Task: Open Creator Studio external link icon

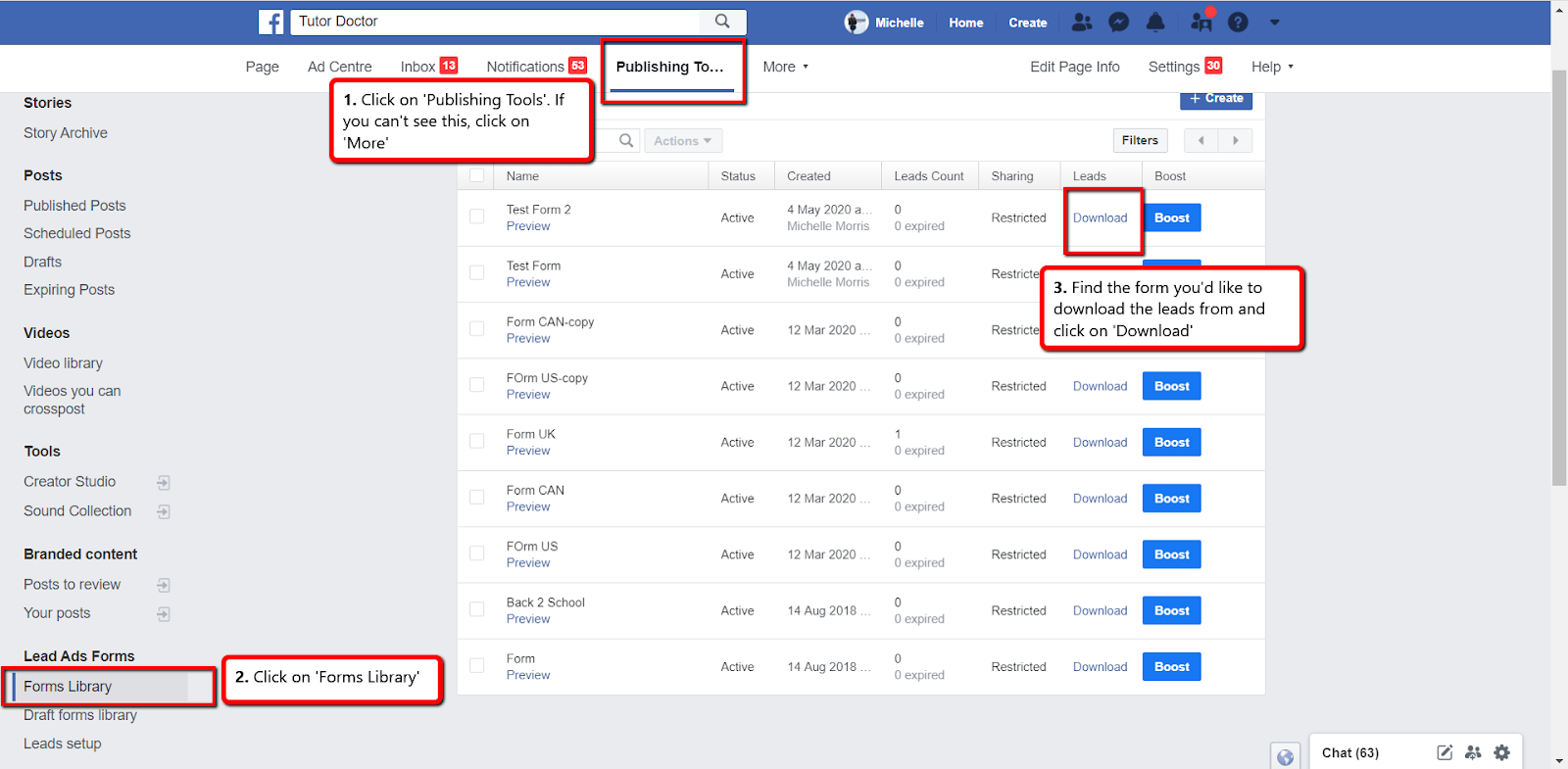Action: coord(164,483)
